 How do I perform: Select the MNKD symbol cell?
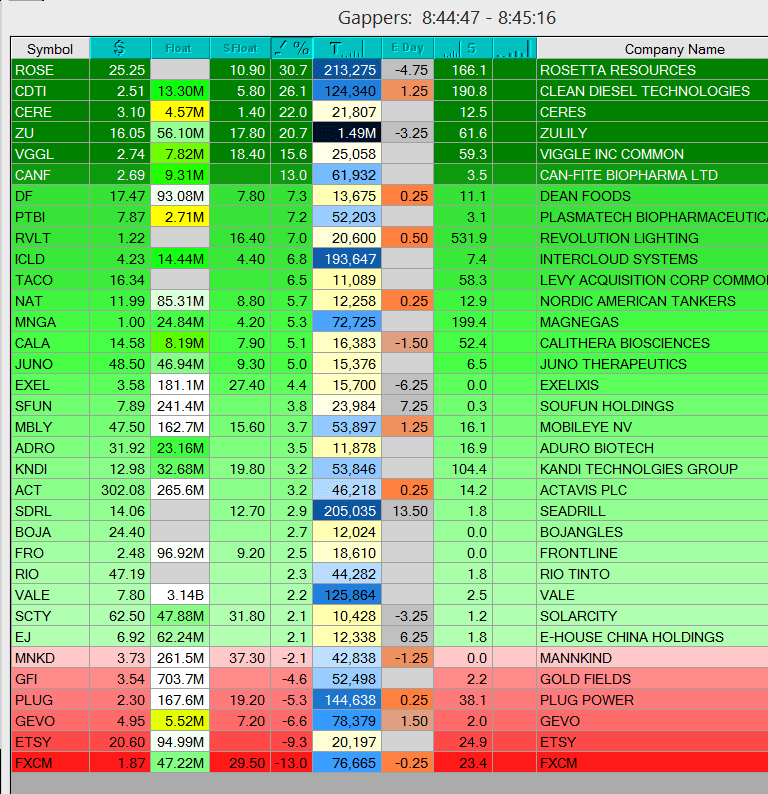click(x=51, y=658)
